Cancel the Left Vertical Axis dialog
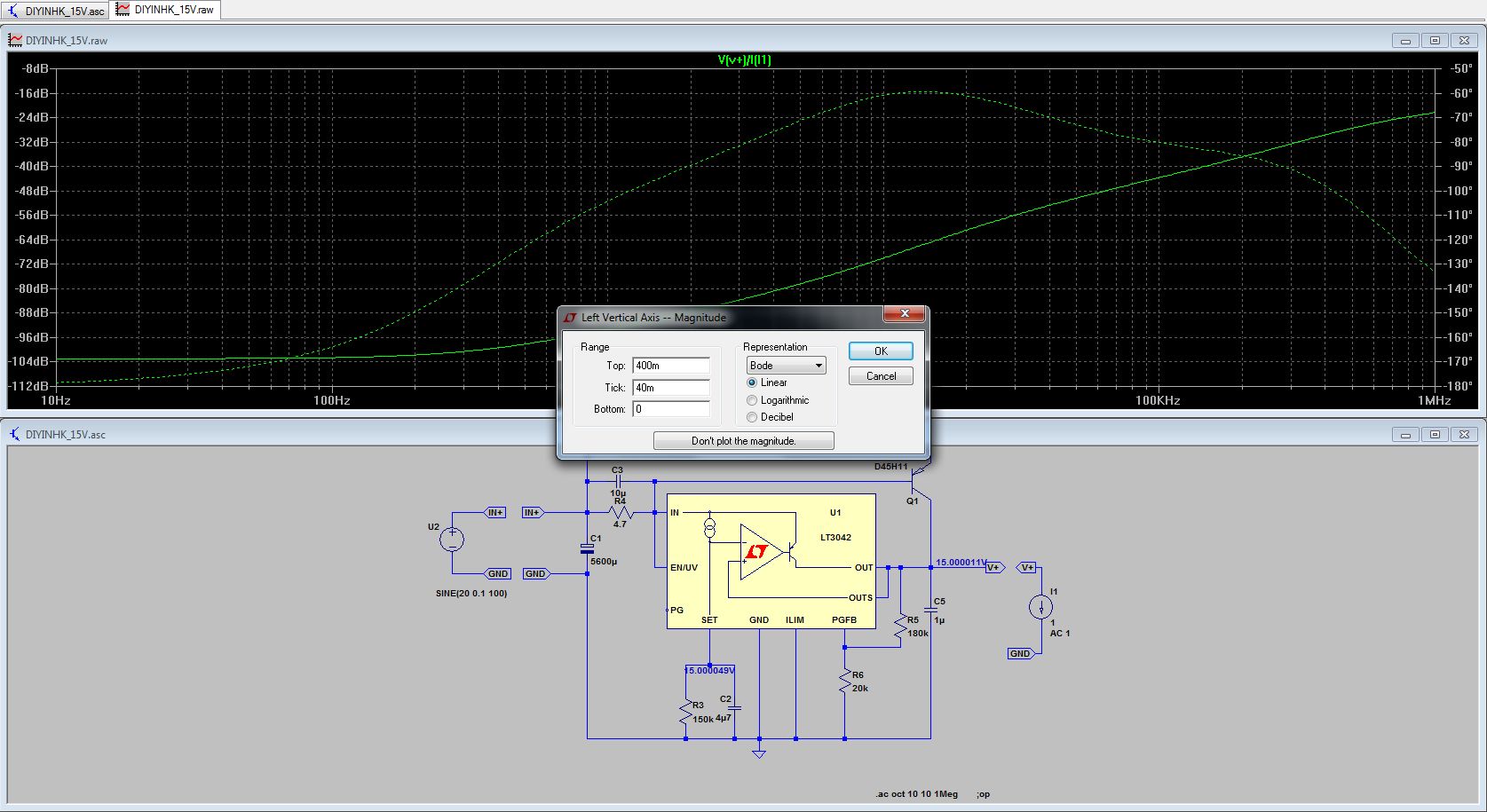1487x812 pixels. tap(881, 376)
